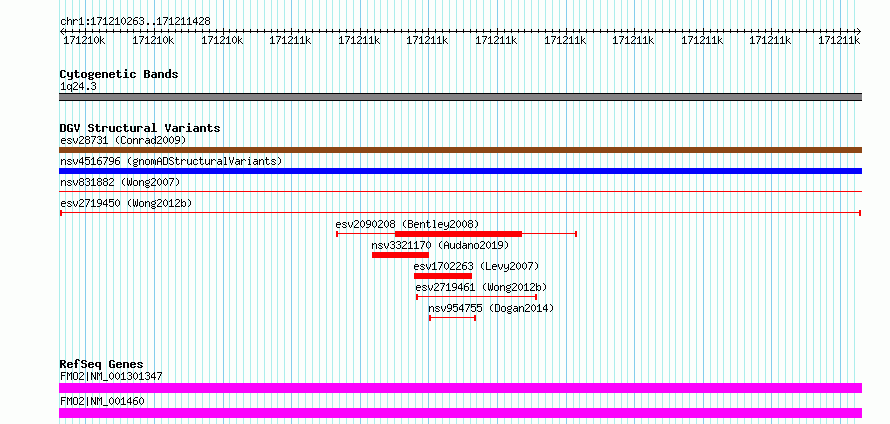890x424 pixels.
Task: Open the nsv4516796 (gnomADStructuralVariants) label
Action: (171, 161)
